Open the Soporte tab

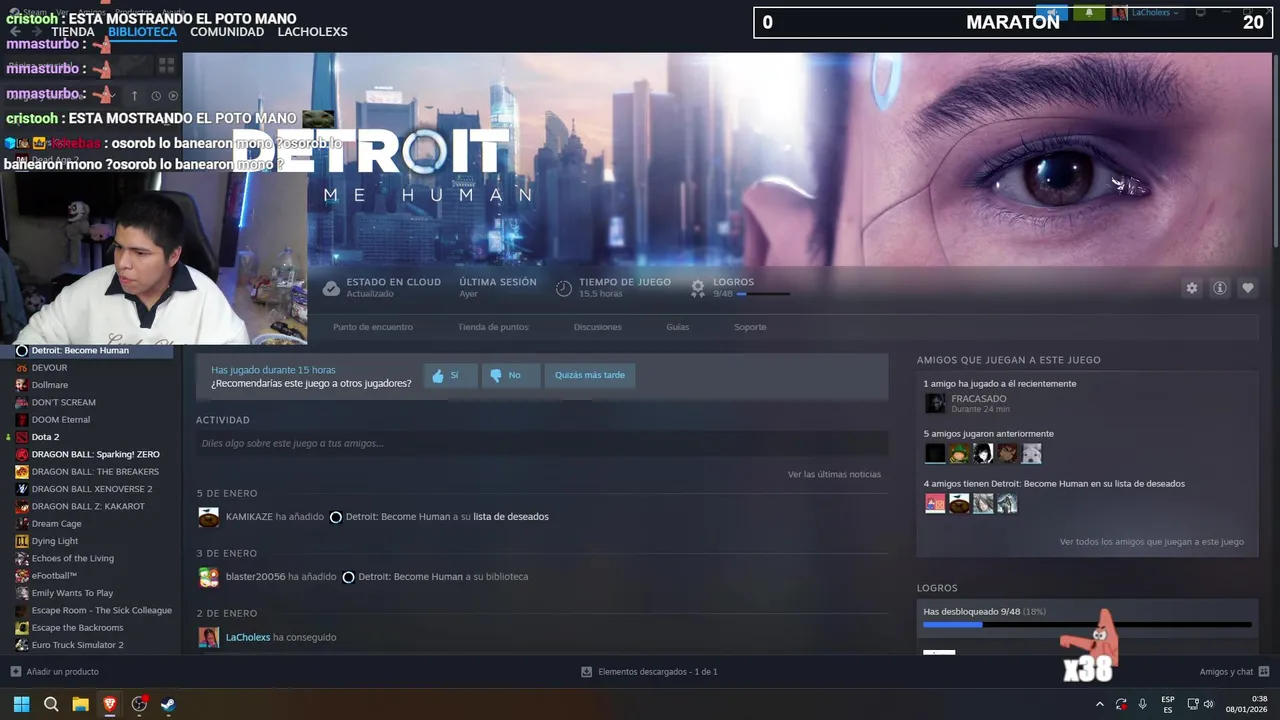tap(750, 327)
